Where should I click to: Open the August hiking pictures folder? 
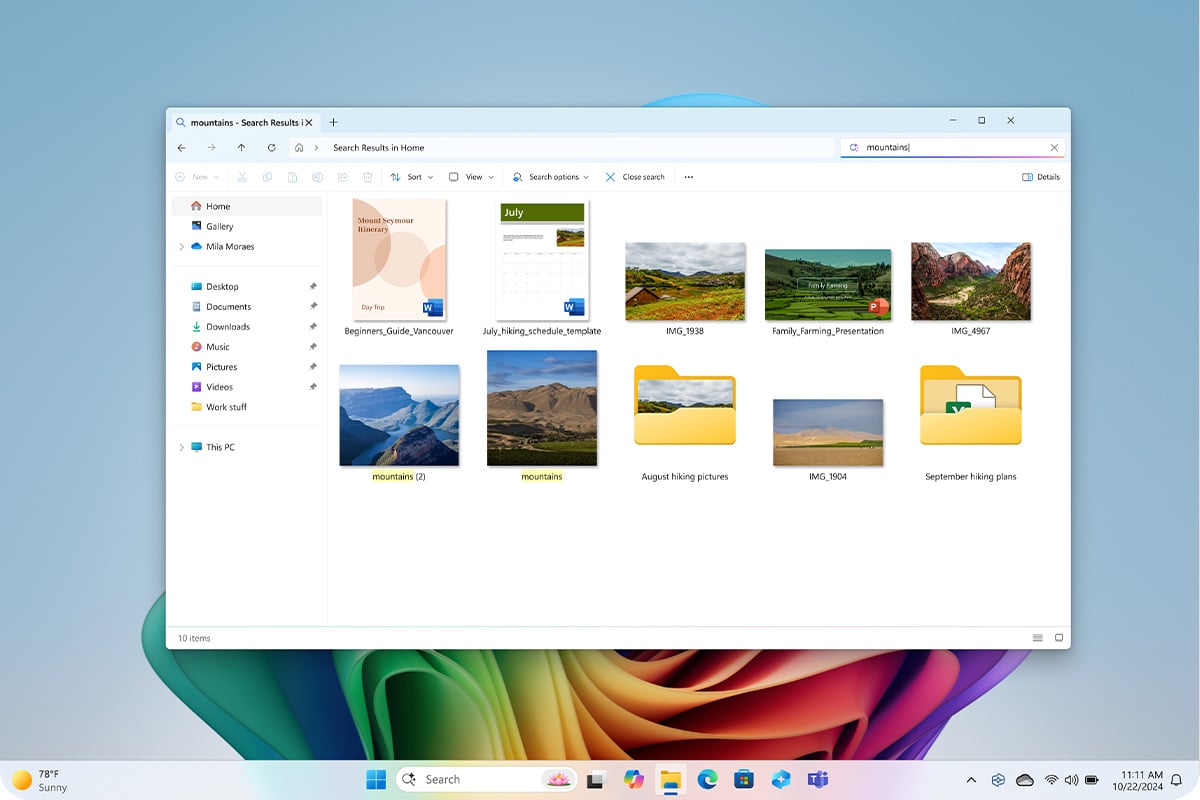click(685, 410)
